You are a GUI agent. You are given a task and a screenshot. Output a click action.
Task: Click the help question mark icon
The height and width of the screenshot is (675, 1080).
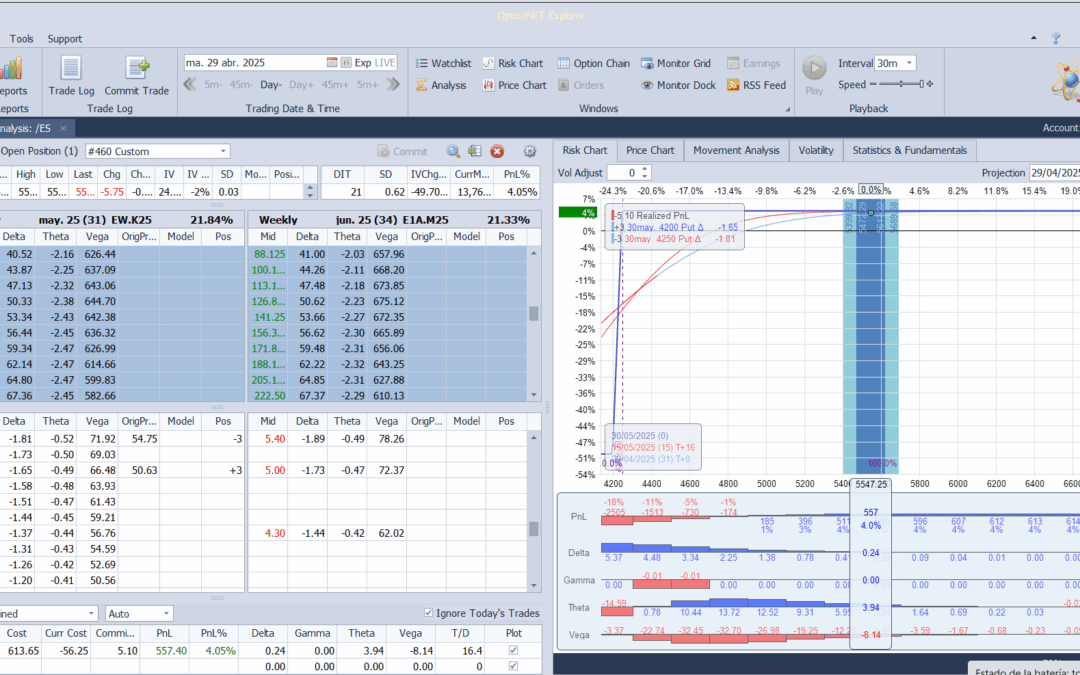point(1056,39)
